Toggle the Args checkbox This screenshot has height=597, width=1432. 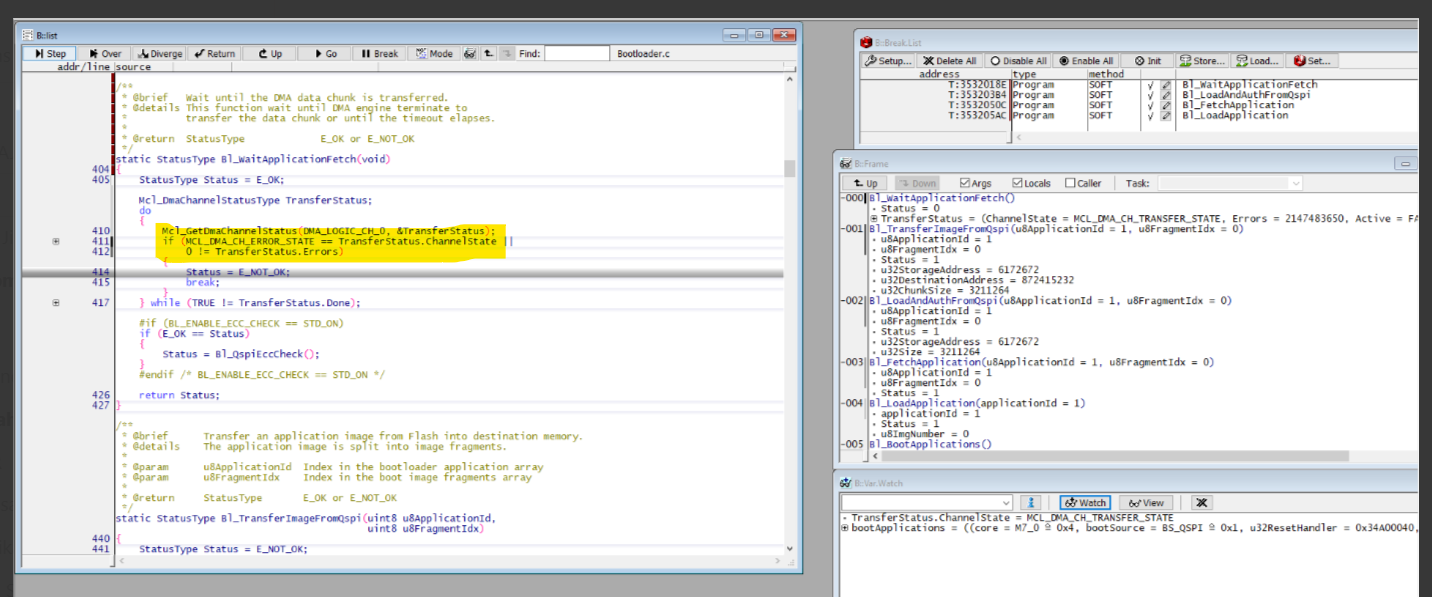(x=976, y=183)
